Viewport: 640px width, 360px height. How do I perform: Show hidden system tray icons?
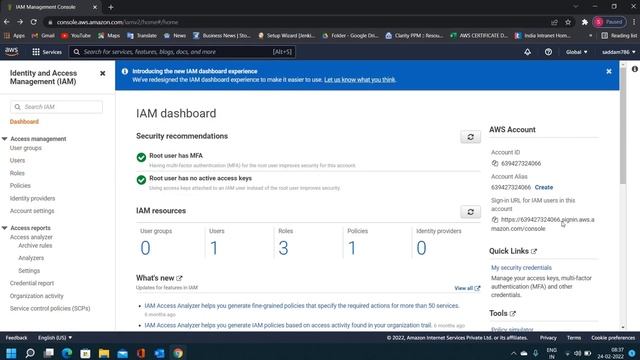[513, 353]
